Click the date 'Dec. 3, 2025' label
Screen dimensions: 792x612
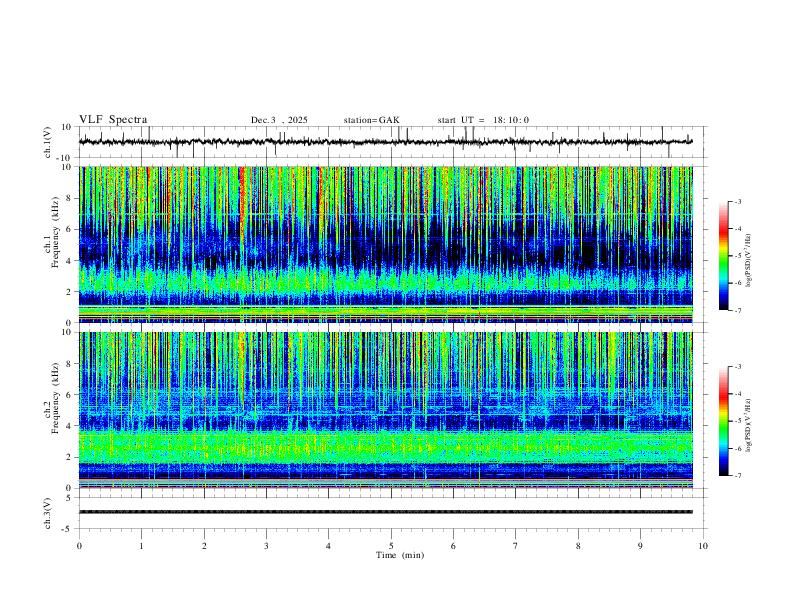pyautogui.click(x=279, y=120)
